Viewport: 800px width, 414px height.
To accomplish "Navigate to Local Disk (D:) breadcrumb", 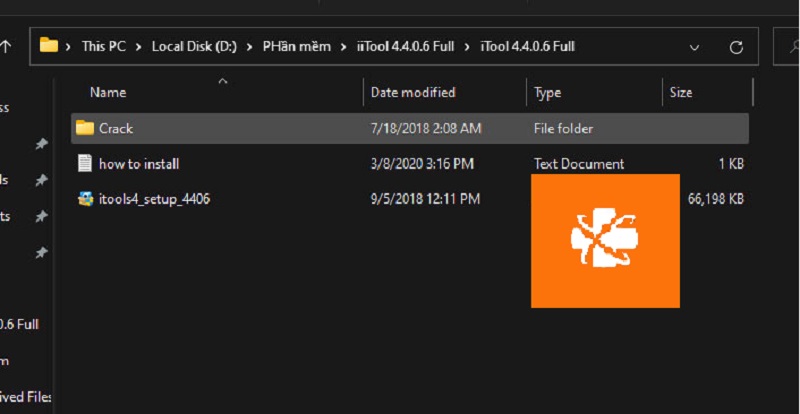I will pyautogui.click(x=194, y=46).
